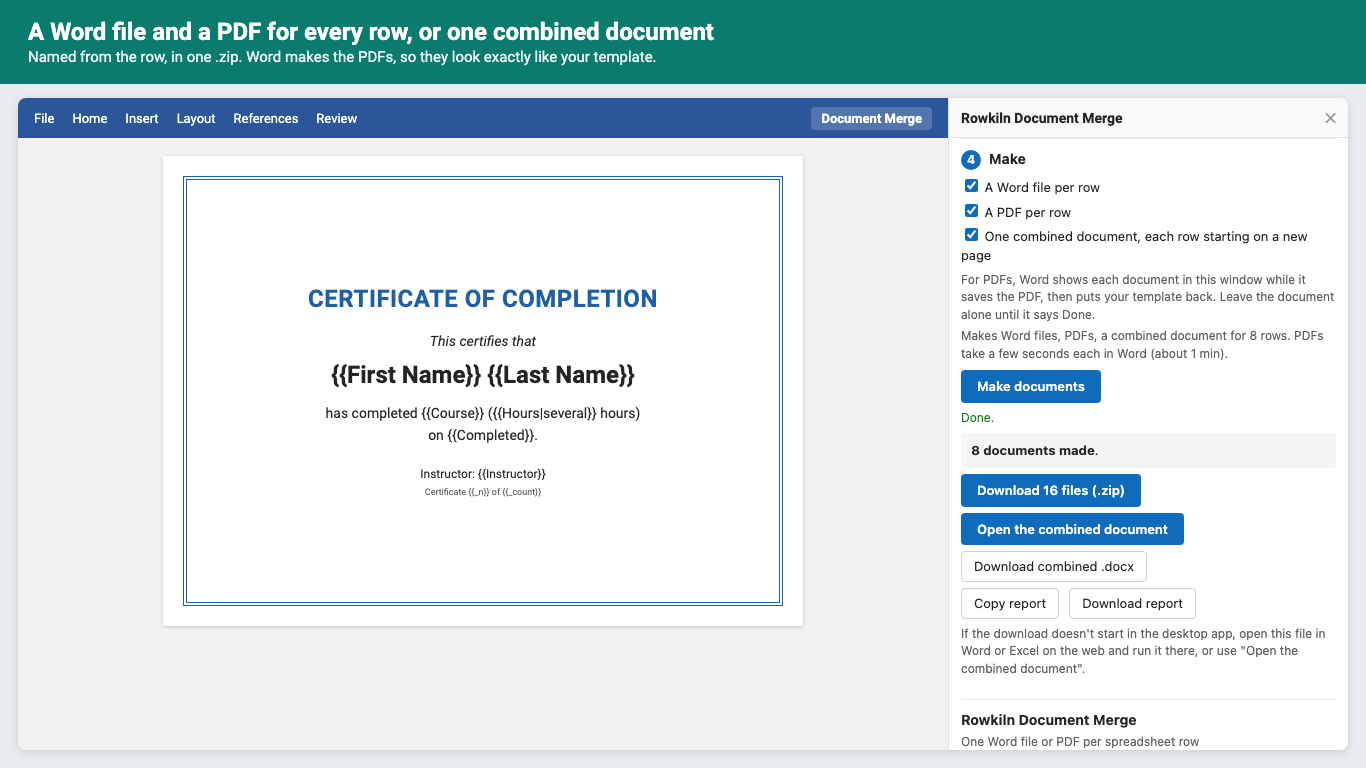The image size is (1366, 768).
Task: Disable the one combined document option
Action: pyautogui.click(x=971, y=235)
